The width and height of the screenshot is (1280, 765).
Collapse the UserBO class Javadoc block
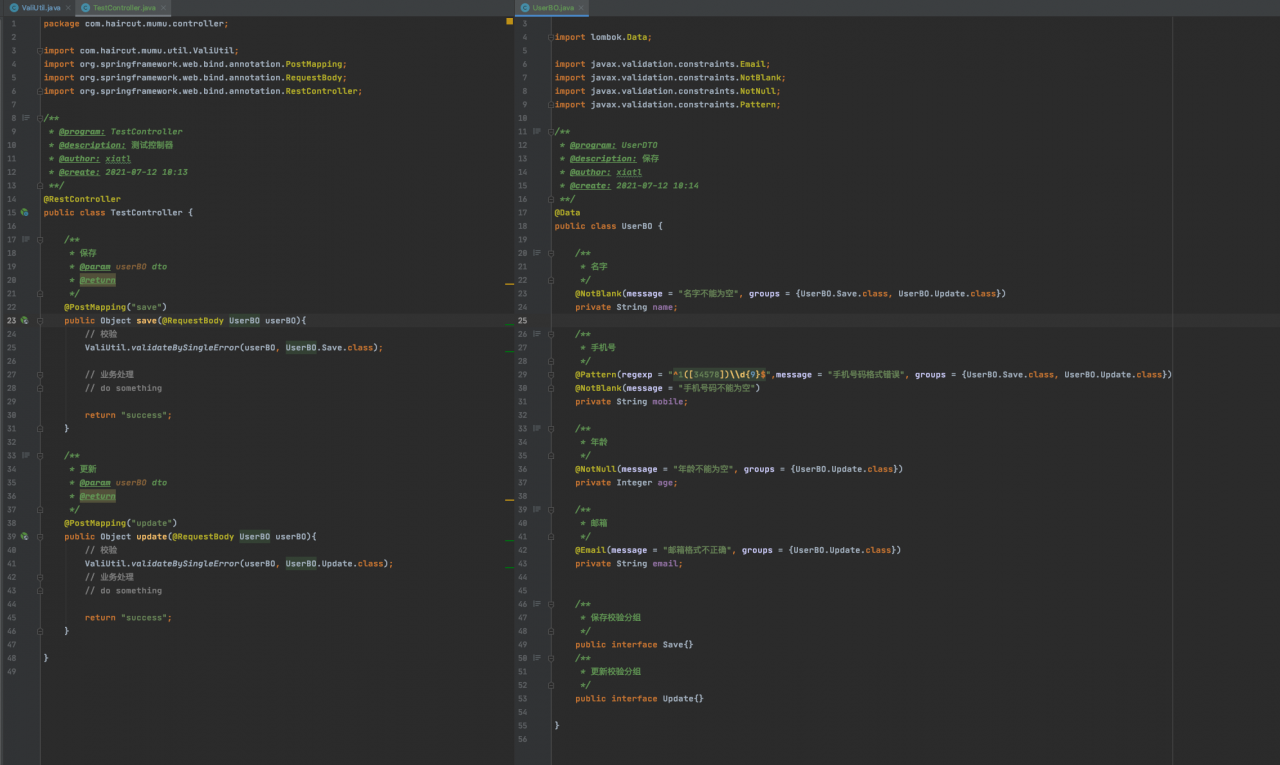tap(550, 131)
